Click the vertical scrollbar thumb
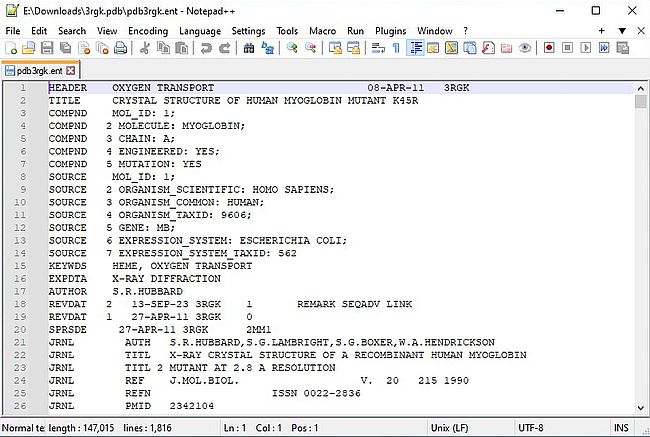Viewport: 650px width, 437px height. tap(640, 102)
